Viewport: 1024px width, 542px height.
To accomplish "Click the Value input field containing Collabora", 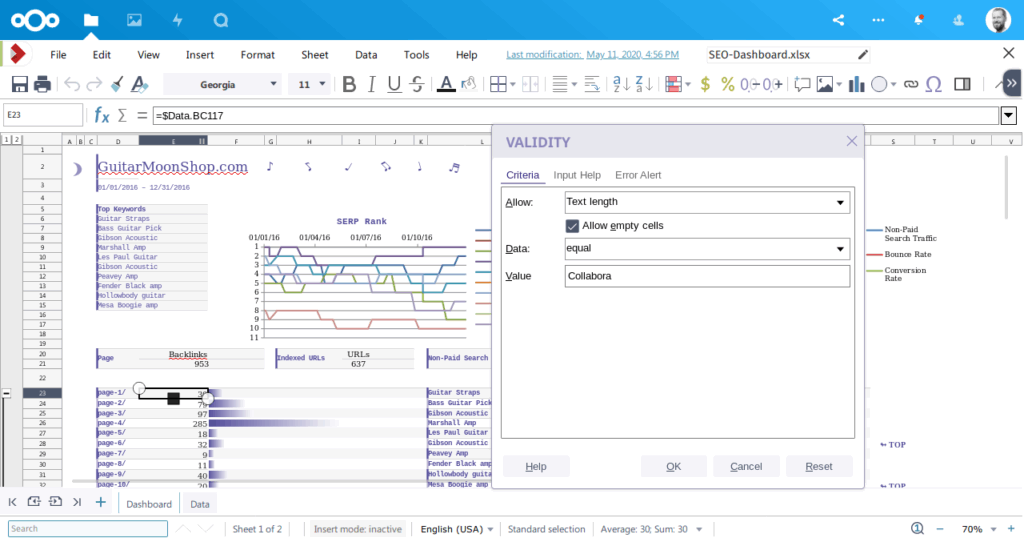I will tap(707, 276).
